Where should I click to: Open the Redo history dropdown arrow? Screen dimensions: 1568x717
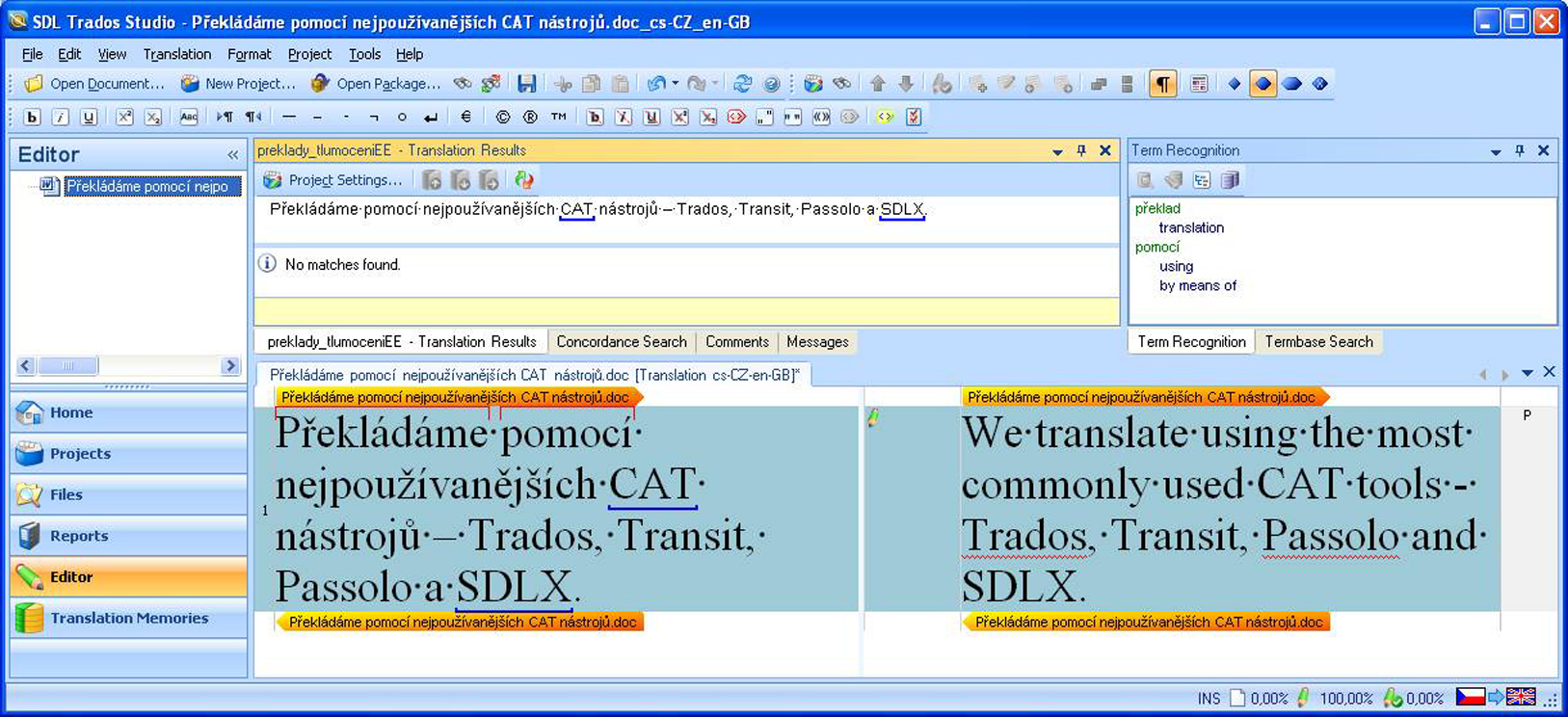click(714, 84)
